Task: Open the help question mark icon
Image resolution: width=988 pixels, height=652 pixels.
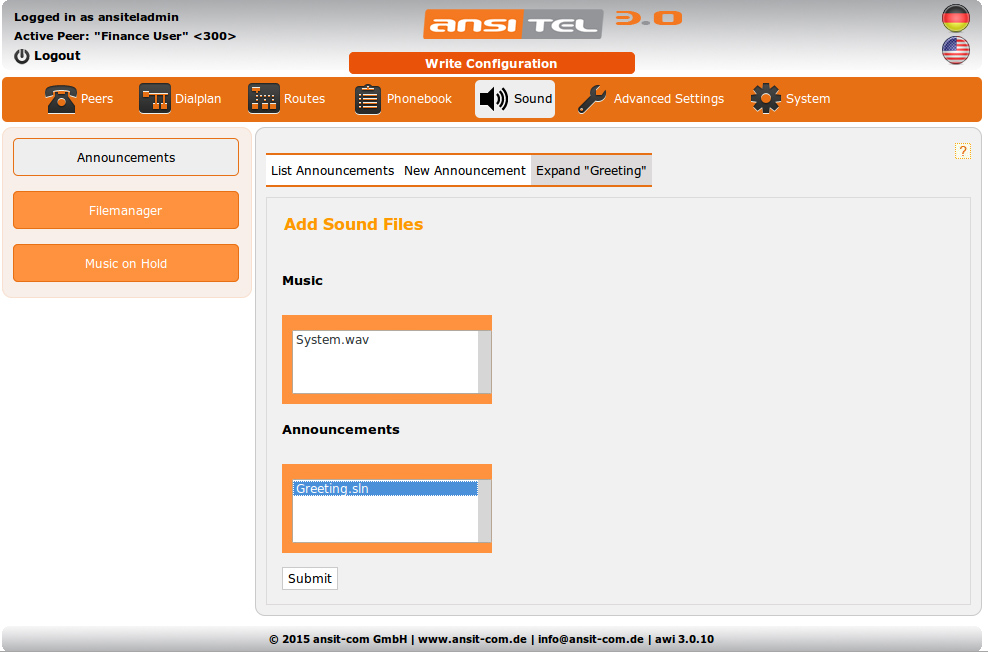Action: 963,151
